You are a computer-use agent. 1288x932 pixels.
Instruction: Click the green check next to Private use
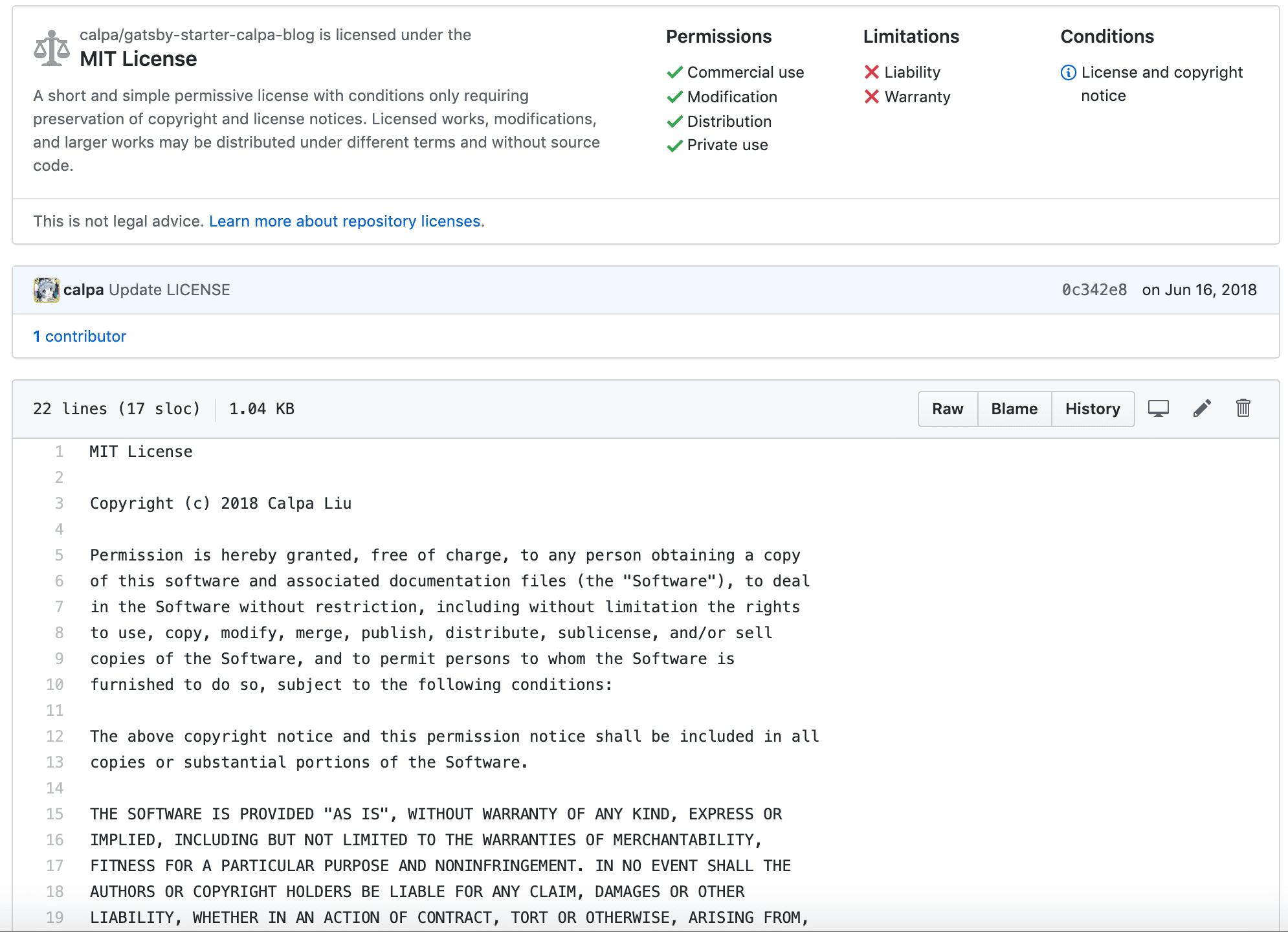tap(674, 146)
